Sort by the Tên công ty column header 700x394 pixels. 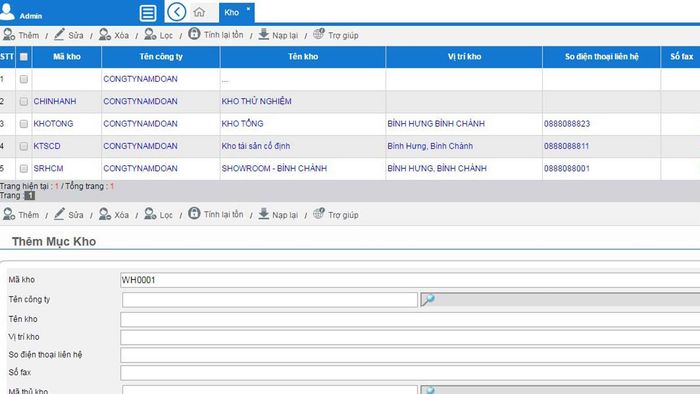(161, 57)
